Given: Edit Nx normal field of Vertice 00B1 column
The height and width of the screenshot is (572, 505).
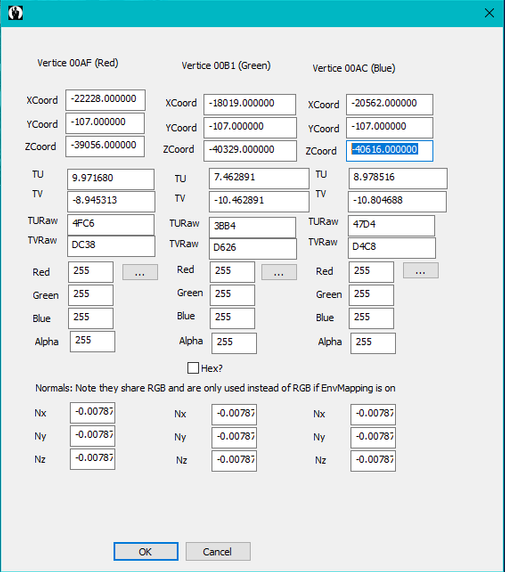Looking at the screenshot, I should tap(234, 414).
